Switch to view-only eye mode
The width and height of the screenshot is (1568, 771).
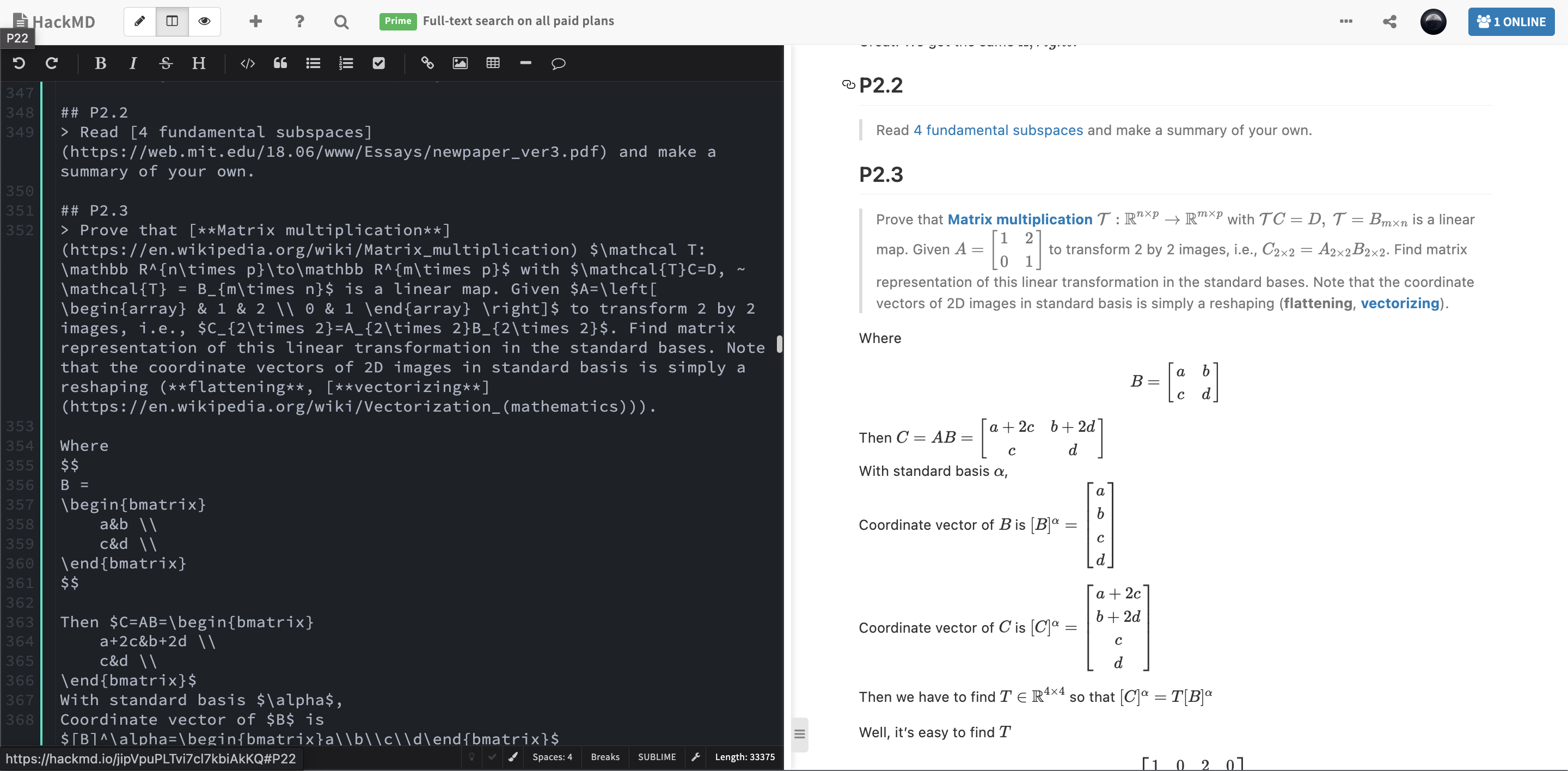(x=205, y=21)
